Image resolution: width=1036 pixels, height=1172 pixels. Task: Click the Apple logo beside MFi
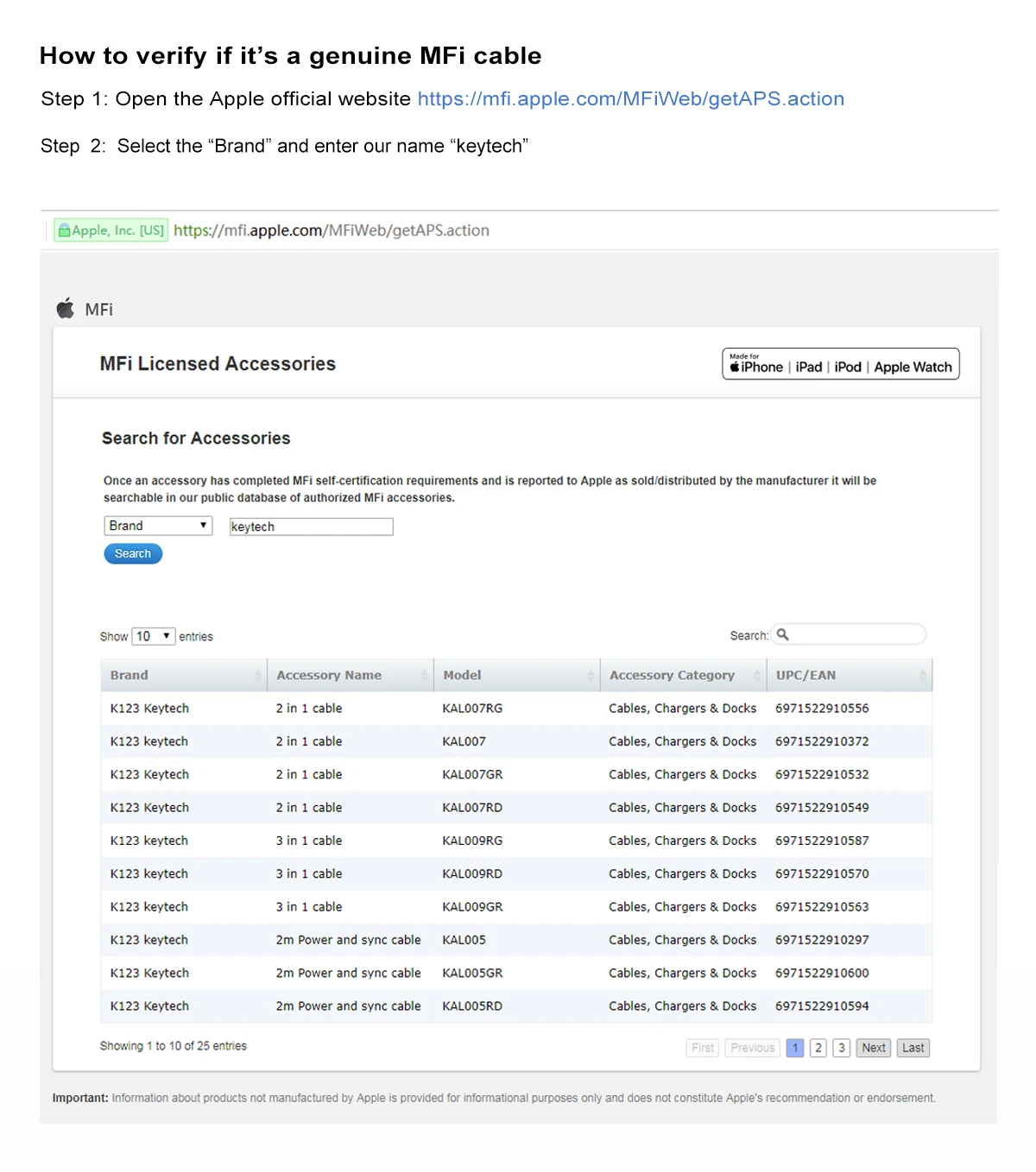pyautogui.click(x=66, y=308)
